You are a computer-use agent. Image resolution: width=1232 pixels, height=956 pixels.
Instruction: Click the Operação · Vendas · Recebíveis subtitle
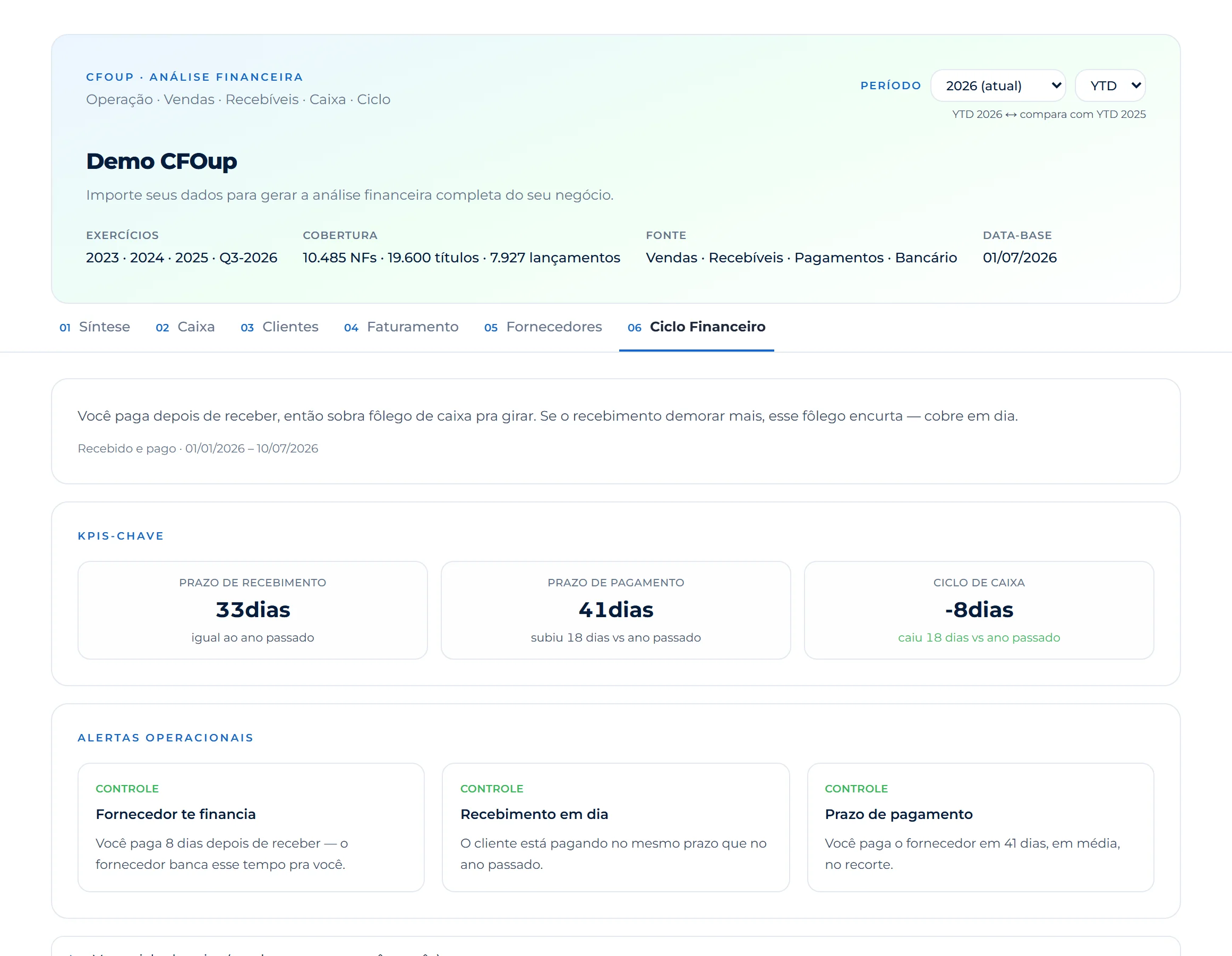(x=238, y=100)
